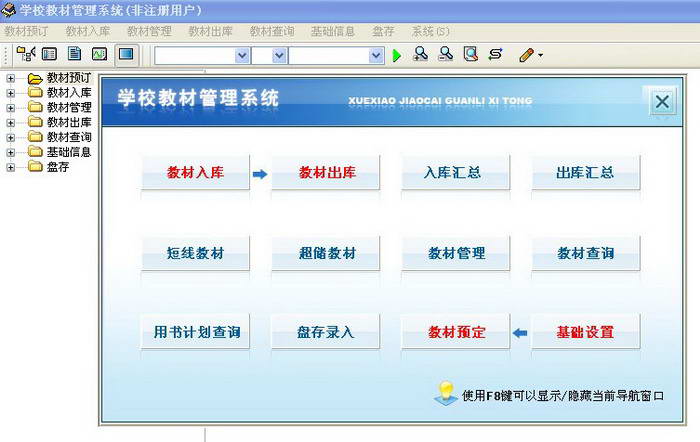Open the 系统(S) menu
Viewport: 700px width, 442px height.
(430, 31)
